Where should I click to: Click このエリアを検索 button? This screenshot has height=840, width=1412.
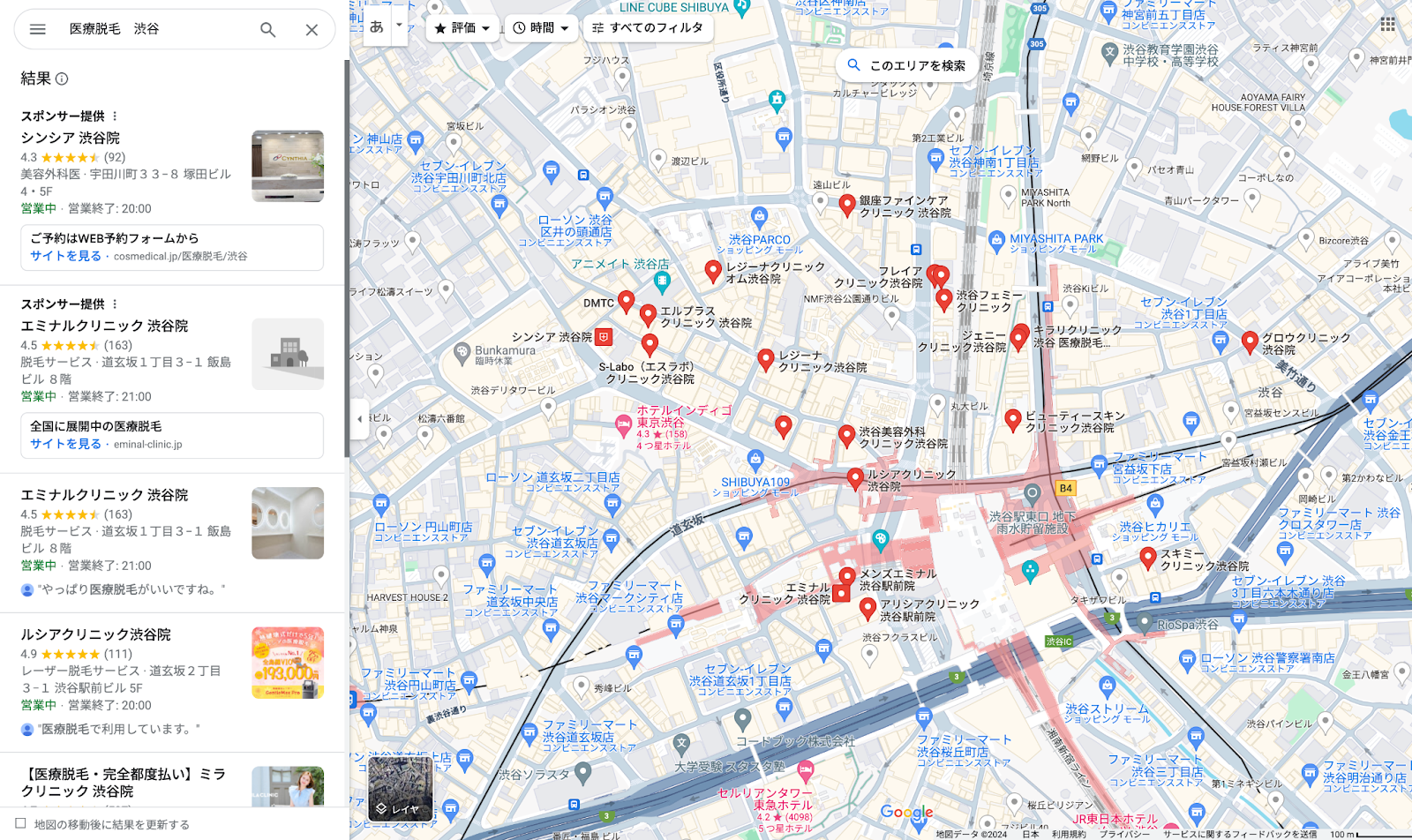click(x=906, y=65)
